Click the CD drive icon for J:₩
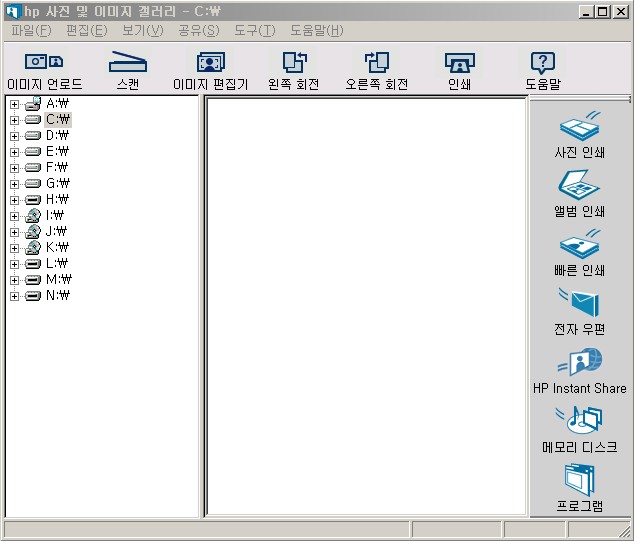 33,232
